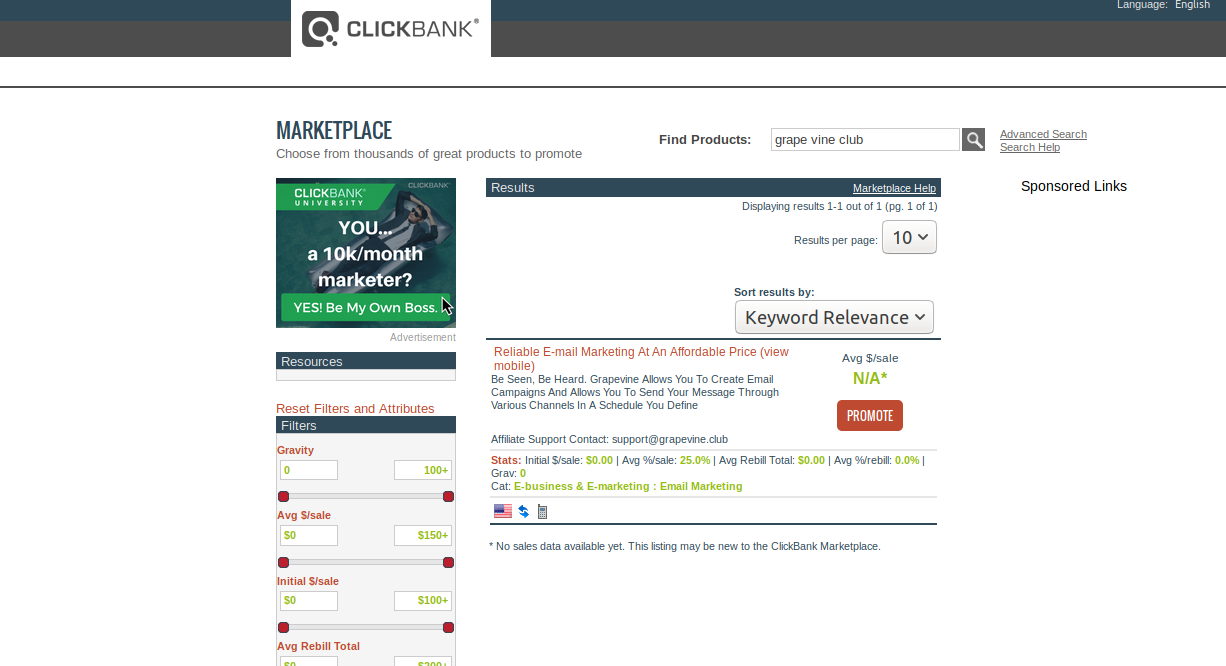The height and width of the screenshot is (666, 1226).
Task: Click the Promote button
Action: coord(870,415)
